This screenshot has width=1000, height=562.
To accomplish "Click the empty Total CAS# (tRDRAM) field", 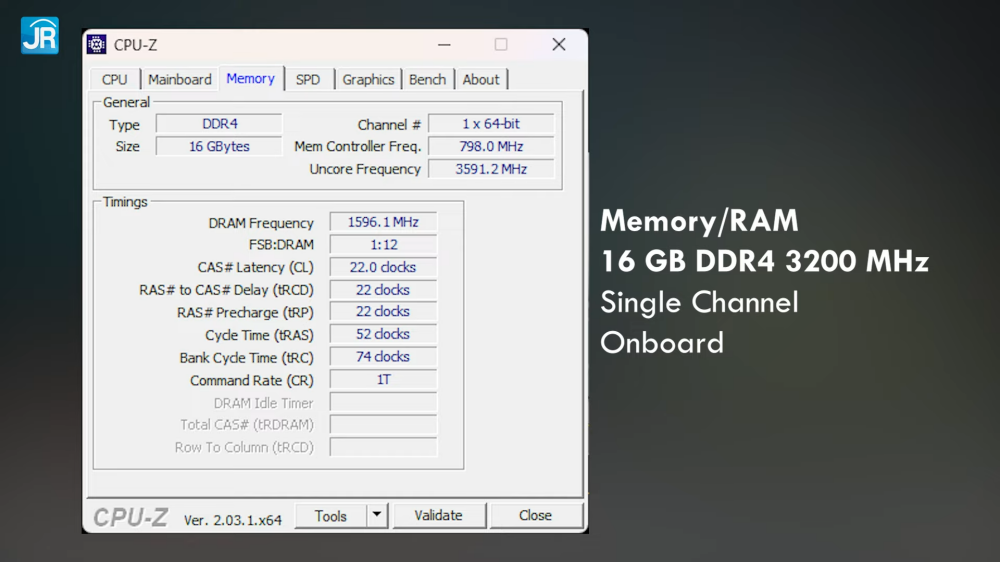I will (383, 425).
